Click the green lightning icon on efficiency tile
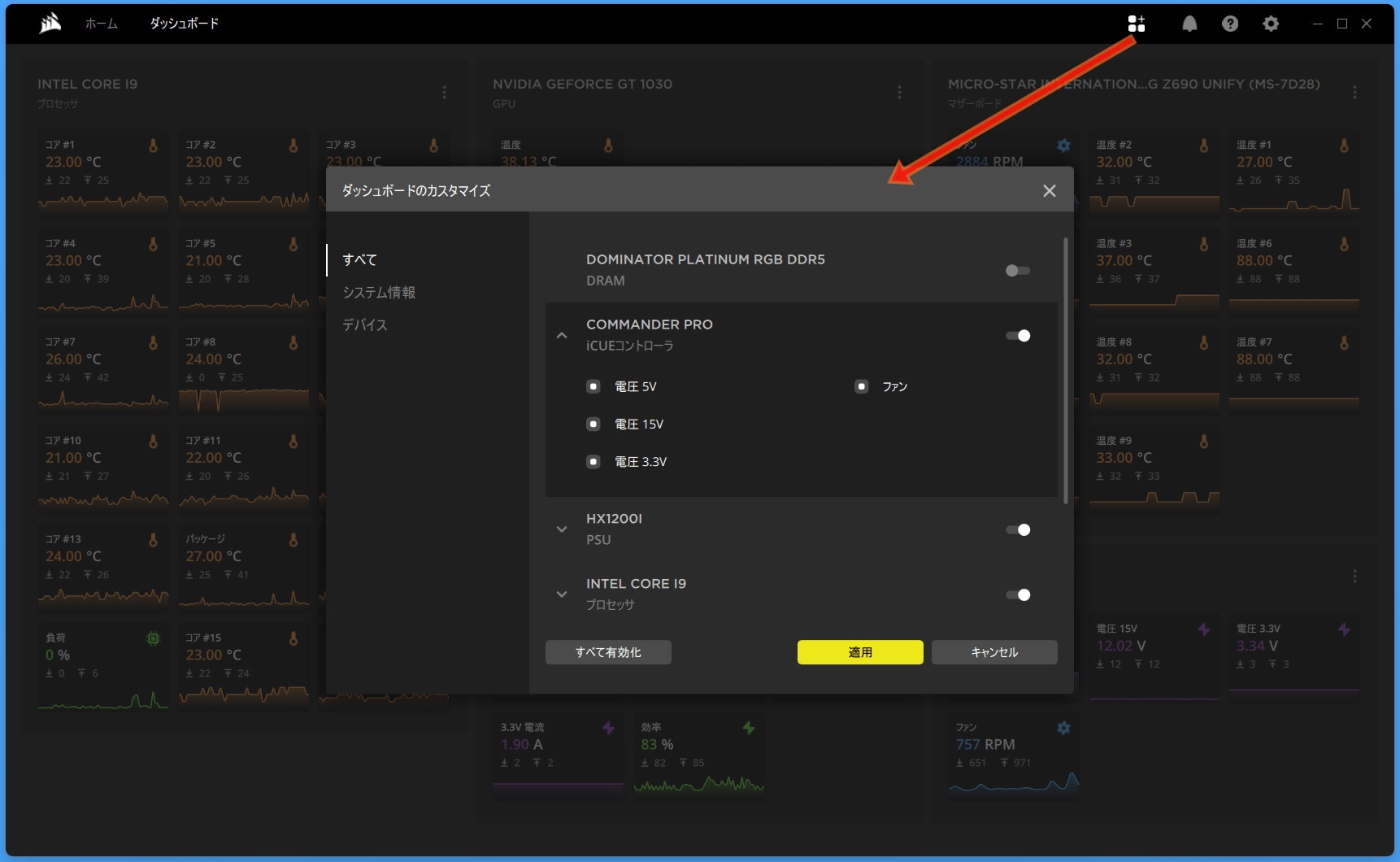The image size is (1400, 862). (x=749, y=728)
